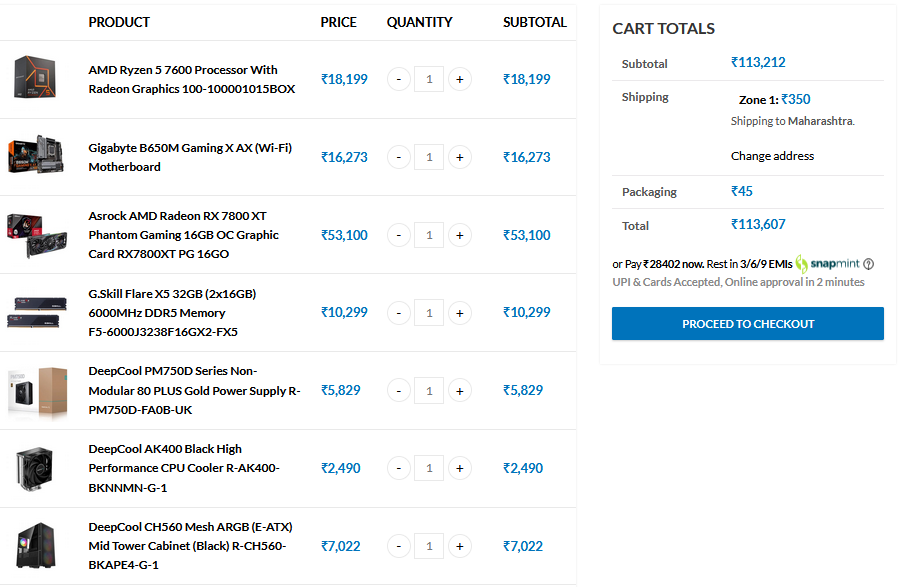920x587 pixels.
Task: Decrease quantity of DeepCool CH560 cabinet
Action: click(398, 546)
